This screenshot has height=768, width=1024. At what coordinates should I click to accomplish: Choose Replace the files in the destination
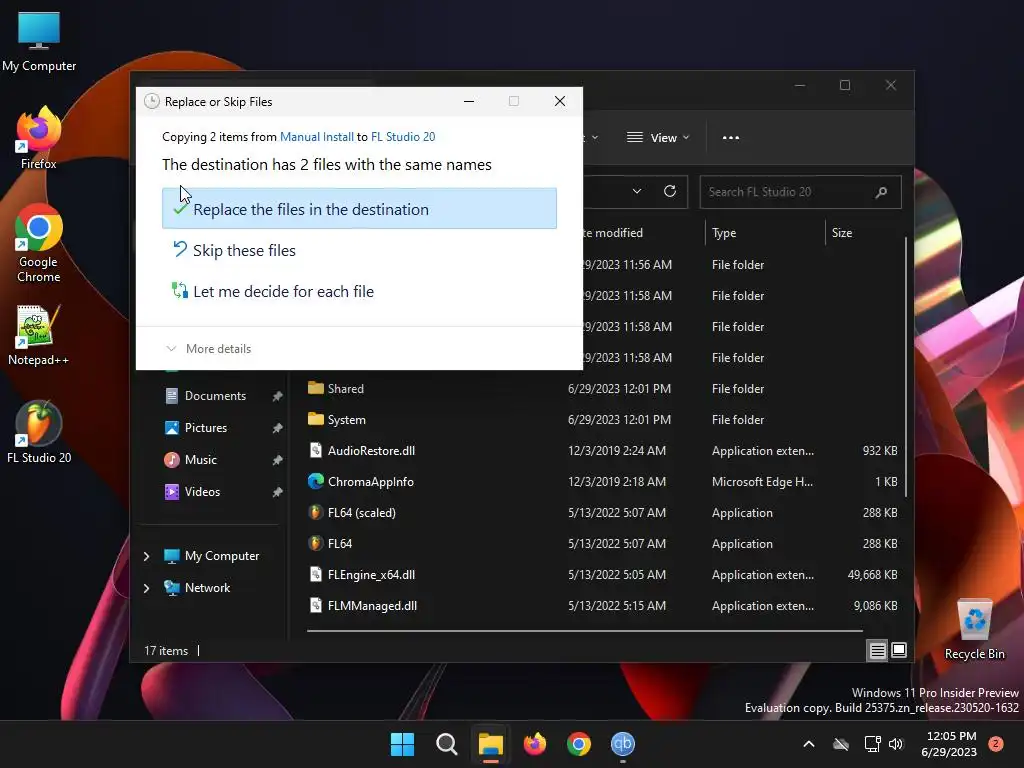click(359, 208)
